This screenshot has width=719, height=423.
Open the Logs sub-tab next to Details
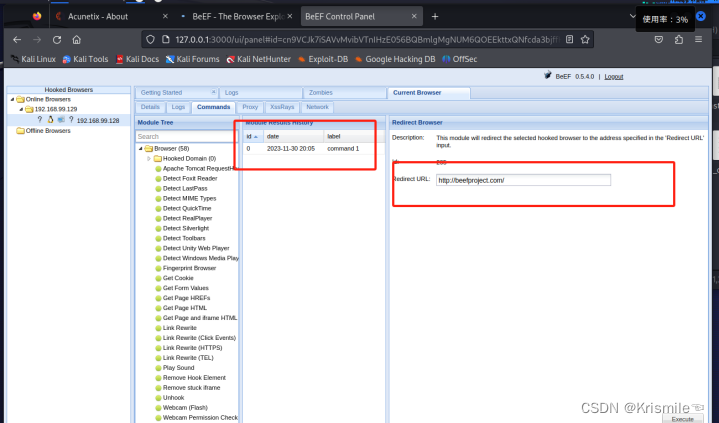tap(178, 107)
